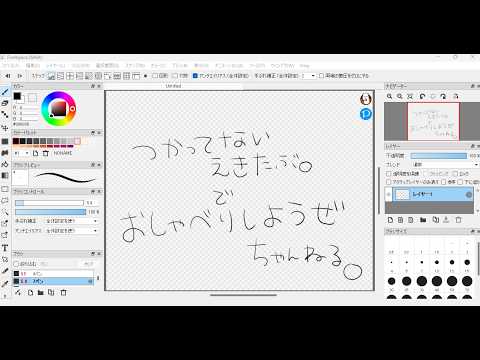Select the Lasso tool
Viewport: 480px width, 360px height.
(5, 200)
